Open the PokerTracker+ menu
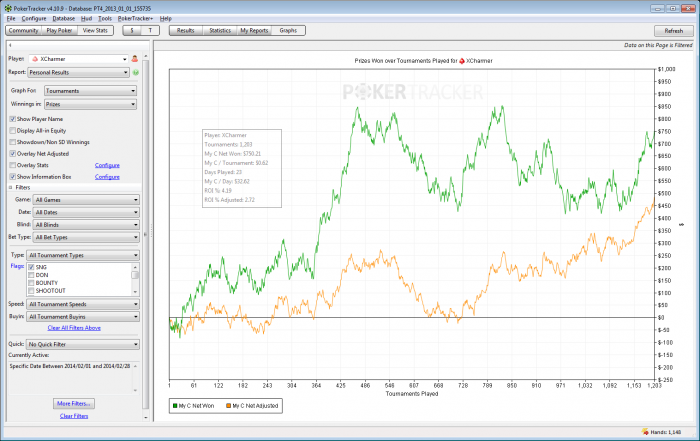The width and height of the screenshot is (700, 441). pyautogui.click(x=135, y=18)
